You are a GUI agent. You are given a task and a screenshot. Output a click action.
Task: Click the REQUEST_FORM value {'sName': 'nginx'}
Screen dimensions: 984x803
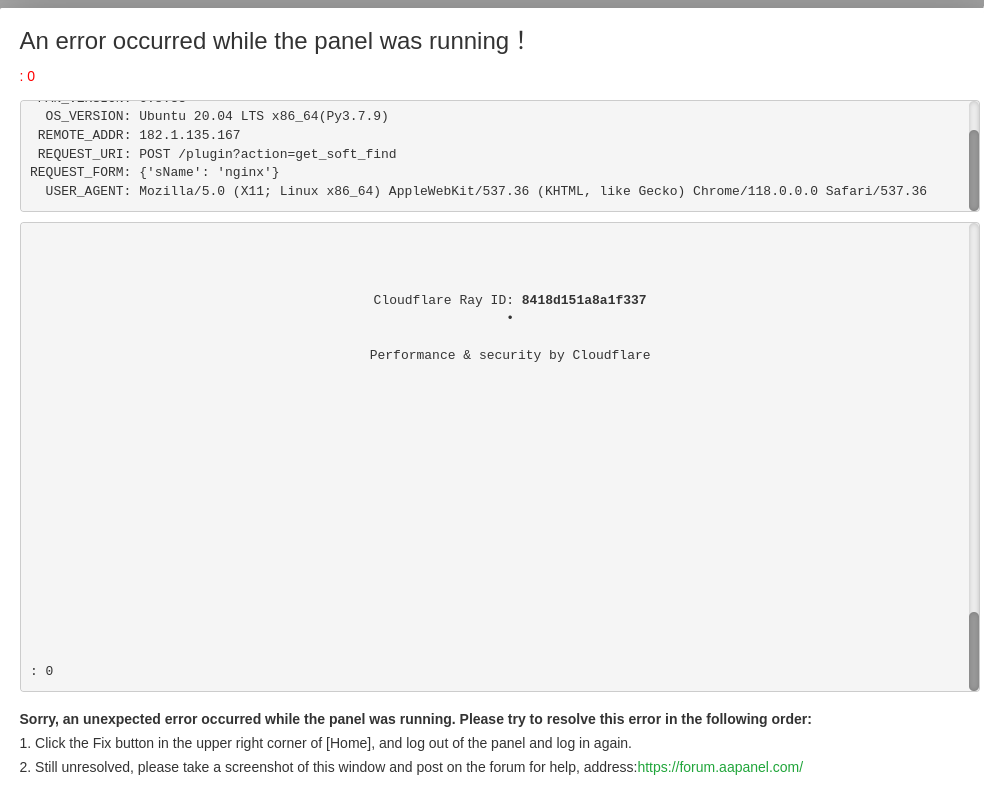[x=209, y=172]
